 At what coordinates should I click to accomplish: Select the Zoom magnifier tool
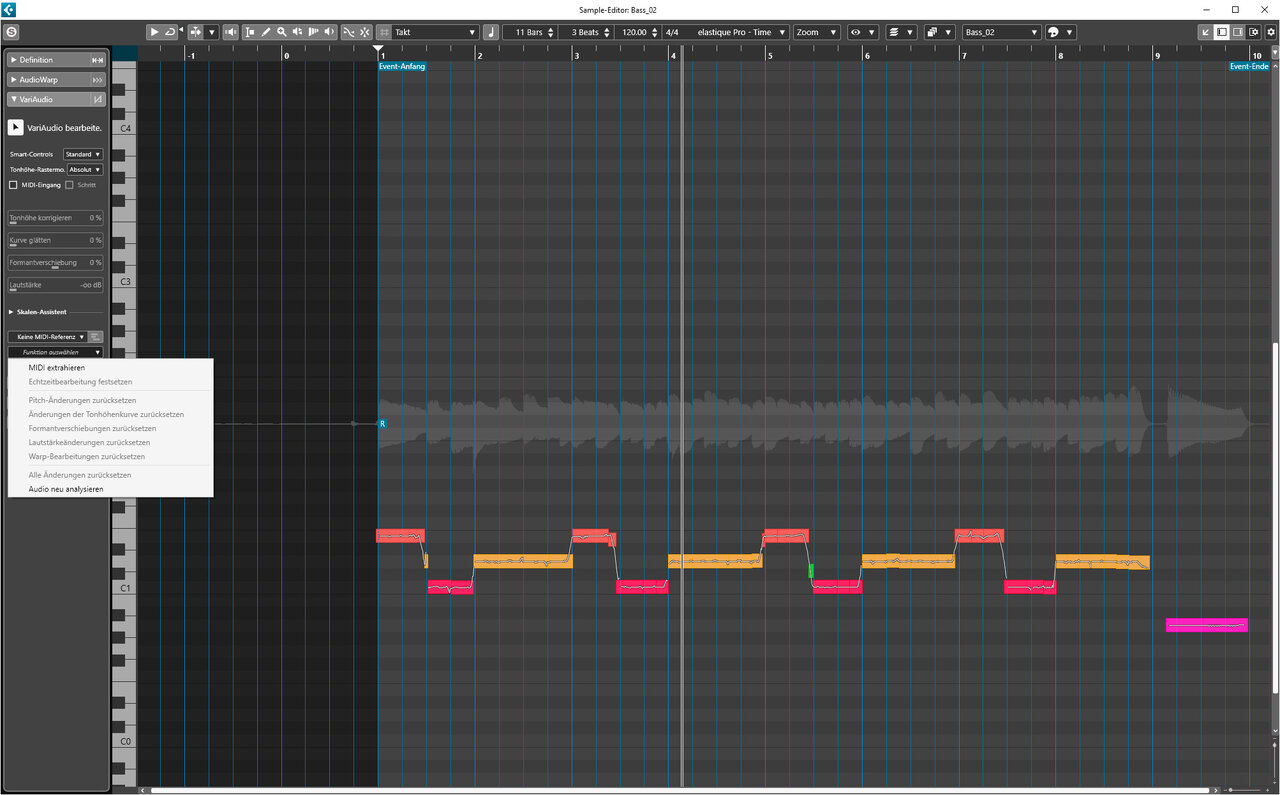(x=282, y=32)
